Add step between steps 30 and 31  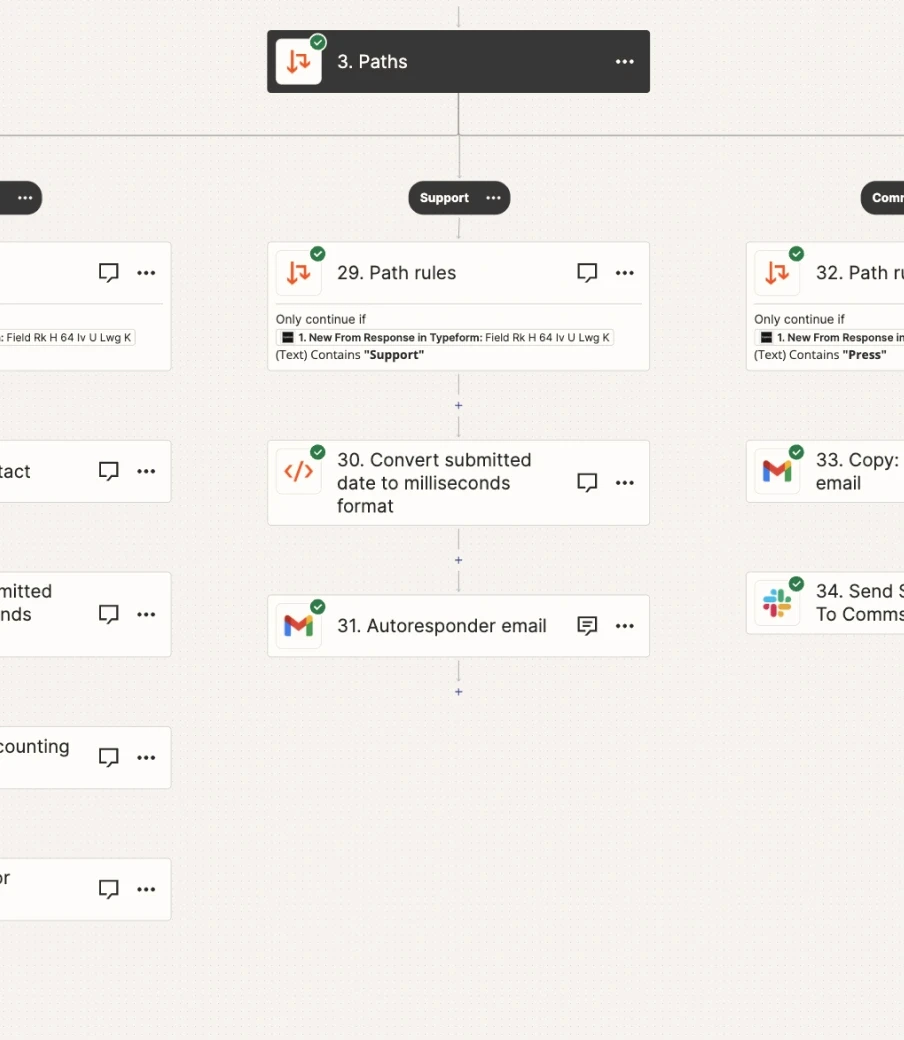pos(458,560)
